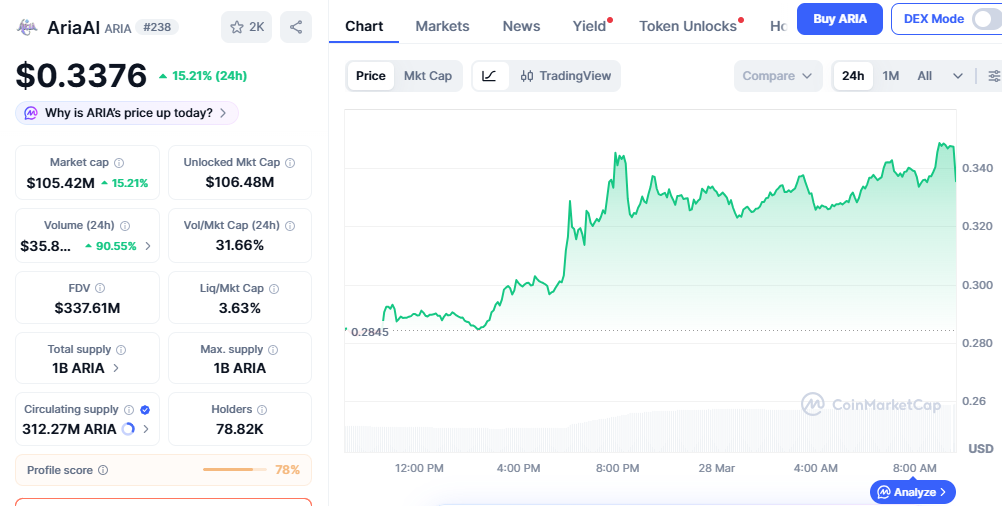The height and width of the screenshot is (506, 1002).
Task: Click the $0.3376 price value
Action: click(81, 76)
